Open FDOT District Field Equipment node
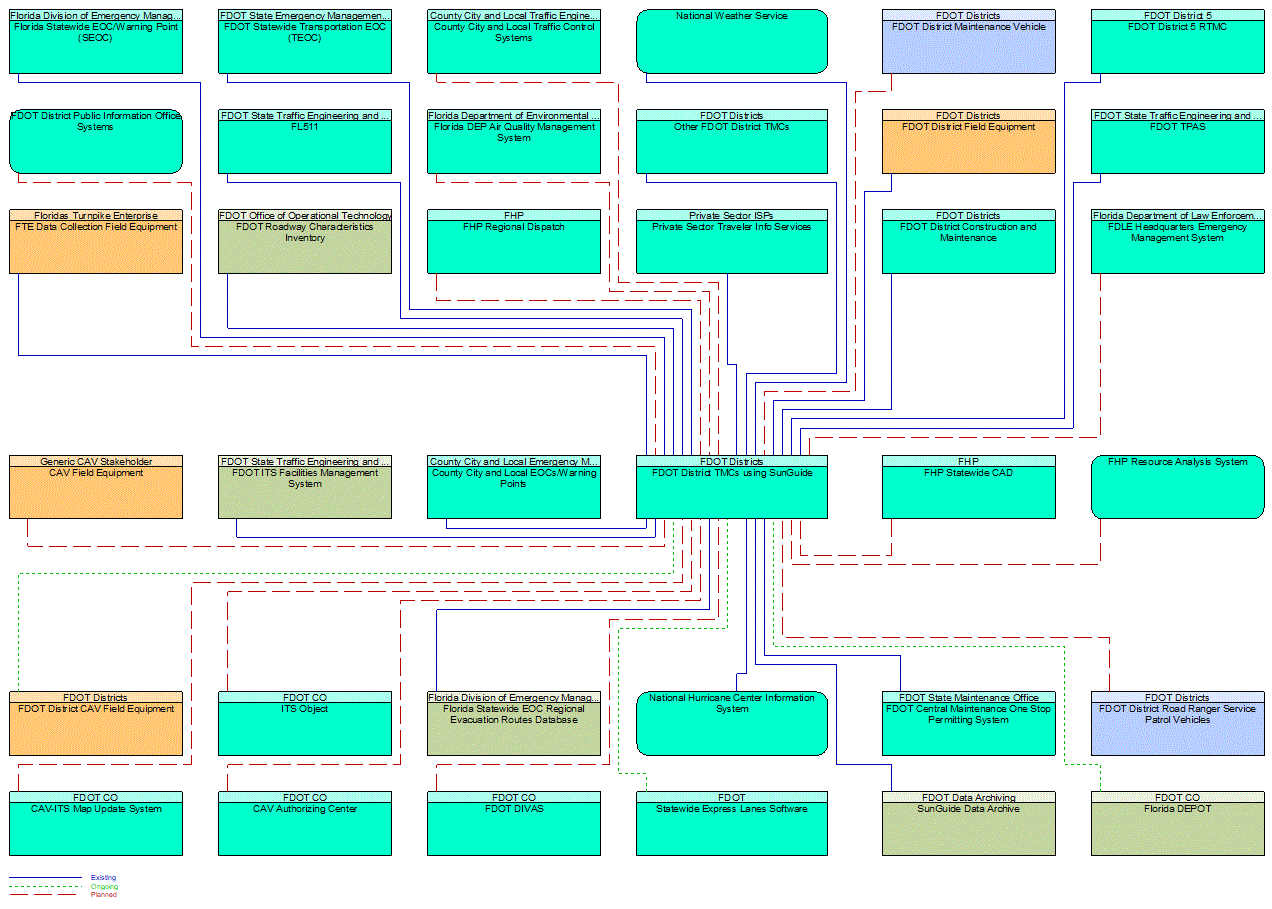Screen dimensions: 1272x909 (x=968, y=141)
